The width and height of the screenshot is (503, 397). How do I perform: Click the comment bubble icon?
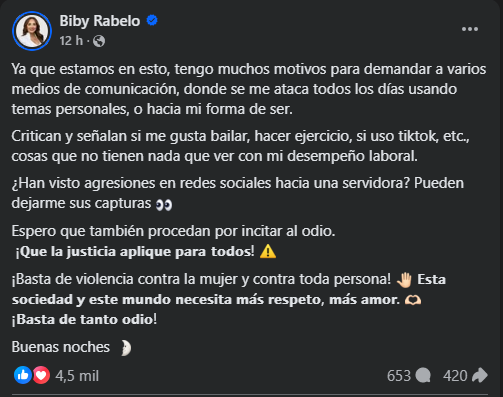423,375
